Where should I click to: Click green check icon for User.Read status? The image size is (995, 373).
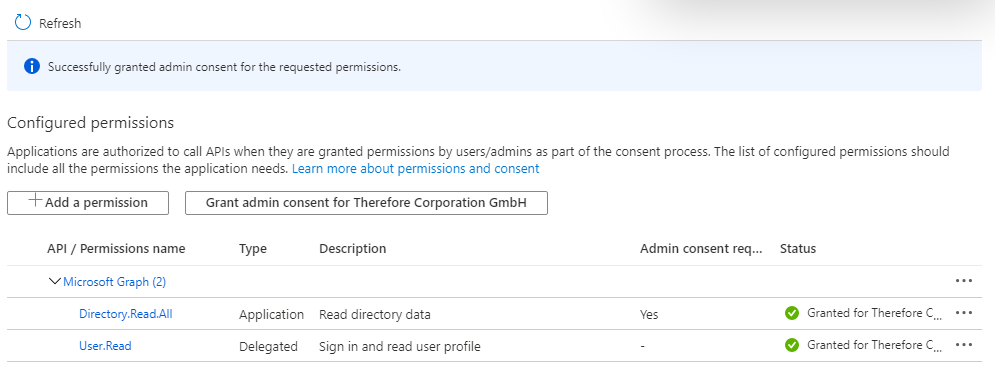pyautogui.click(x=791, y=345)
